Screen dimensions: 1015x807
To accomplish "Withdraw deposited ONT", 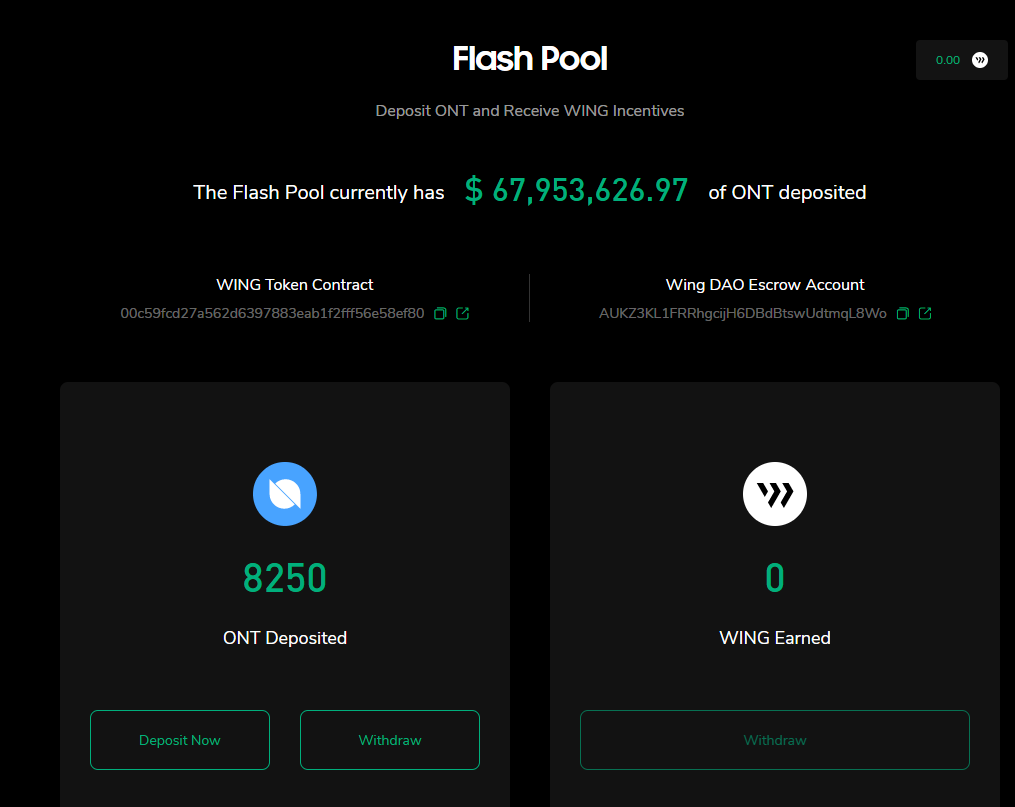I will [x=390, y=740].
